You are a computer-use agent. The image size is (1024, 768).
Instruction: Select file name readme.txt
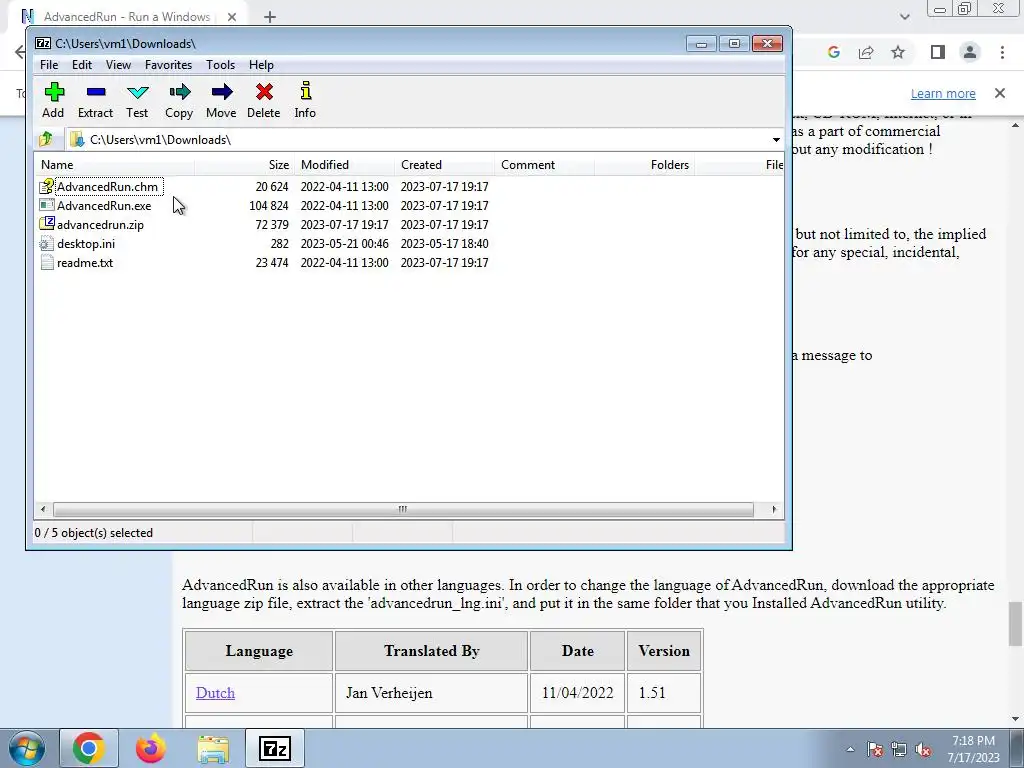click(85, 263)
